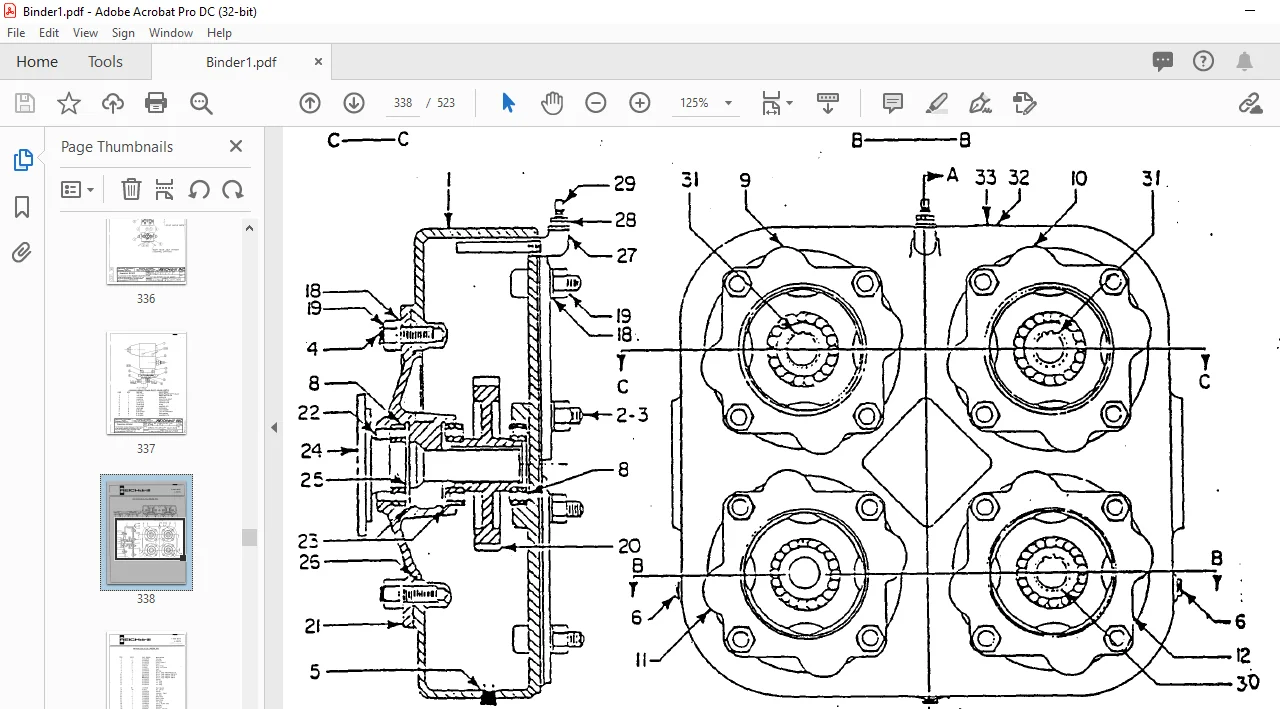
Task: Click the scrolling mode keyboard icon
Action: tap(828, 103)
